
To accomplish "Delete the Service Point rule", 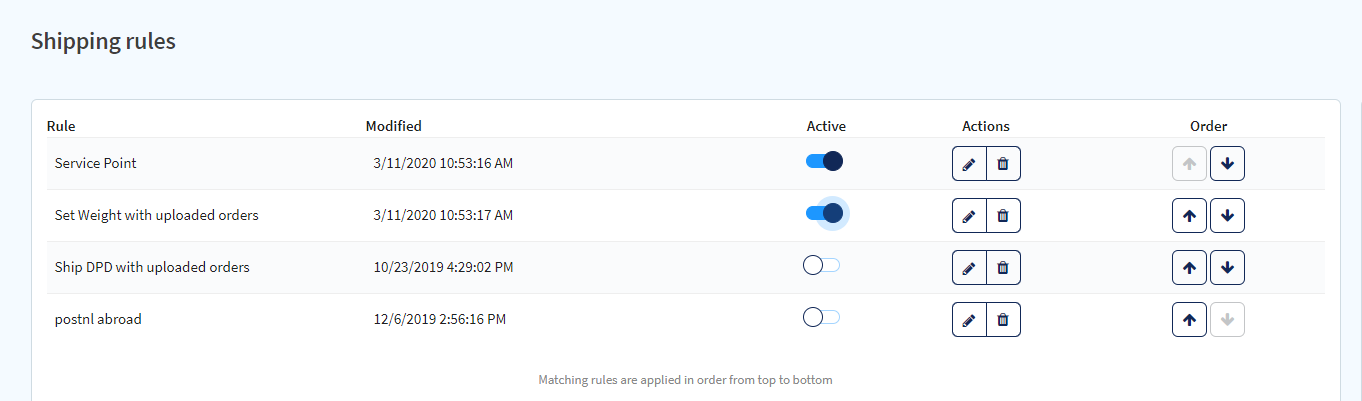I will pyautogui.click(x=1004, y=164).
